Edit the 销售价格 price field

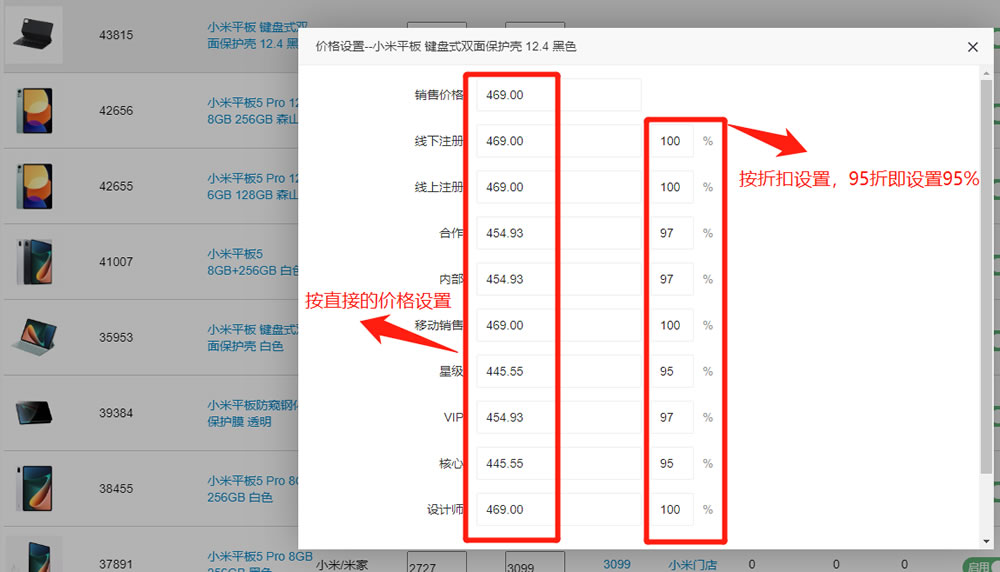point(559,95)
